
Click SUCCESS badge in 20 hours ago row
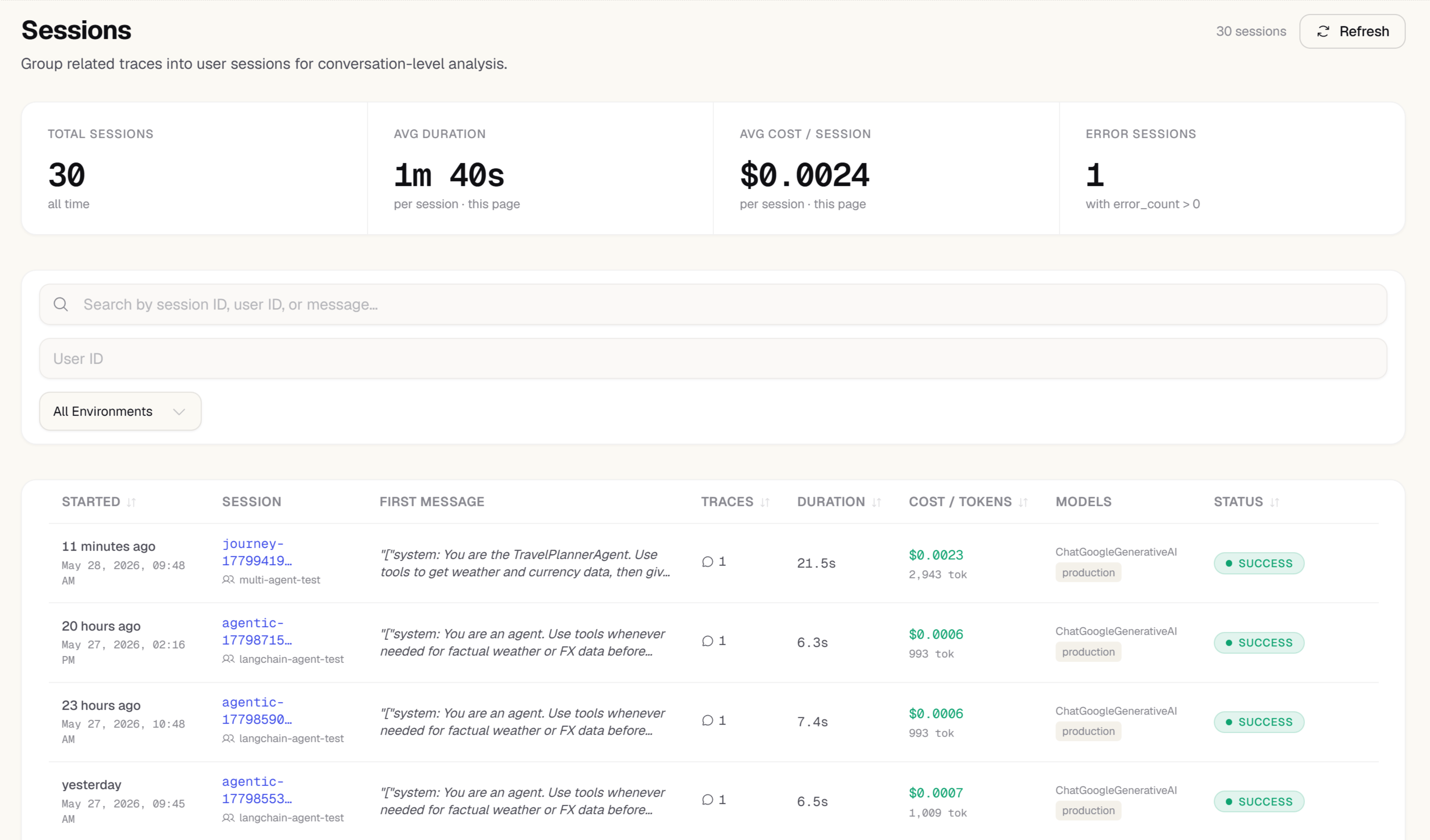(1259, 642)
